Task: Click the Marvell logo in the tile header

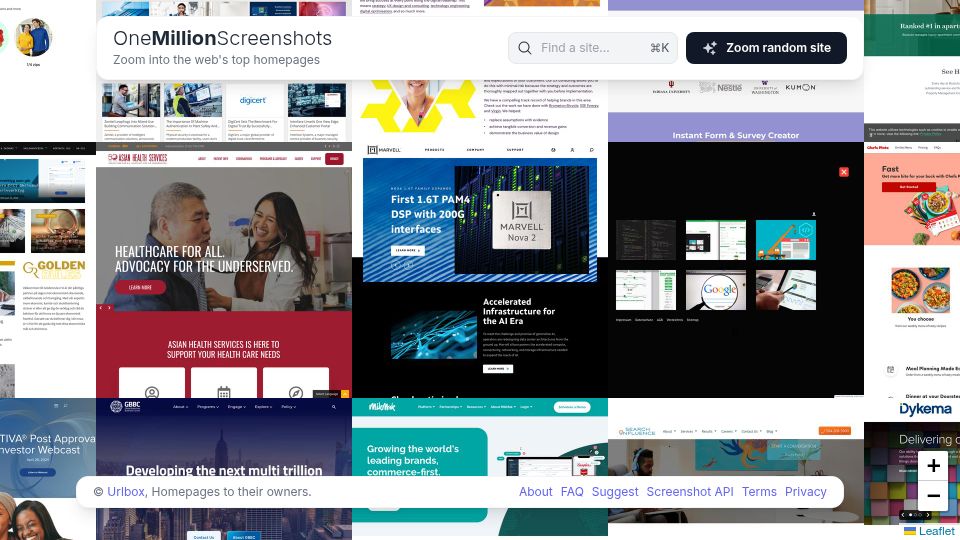Action: coord(384,149)
